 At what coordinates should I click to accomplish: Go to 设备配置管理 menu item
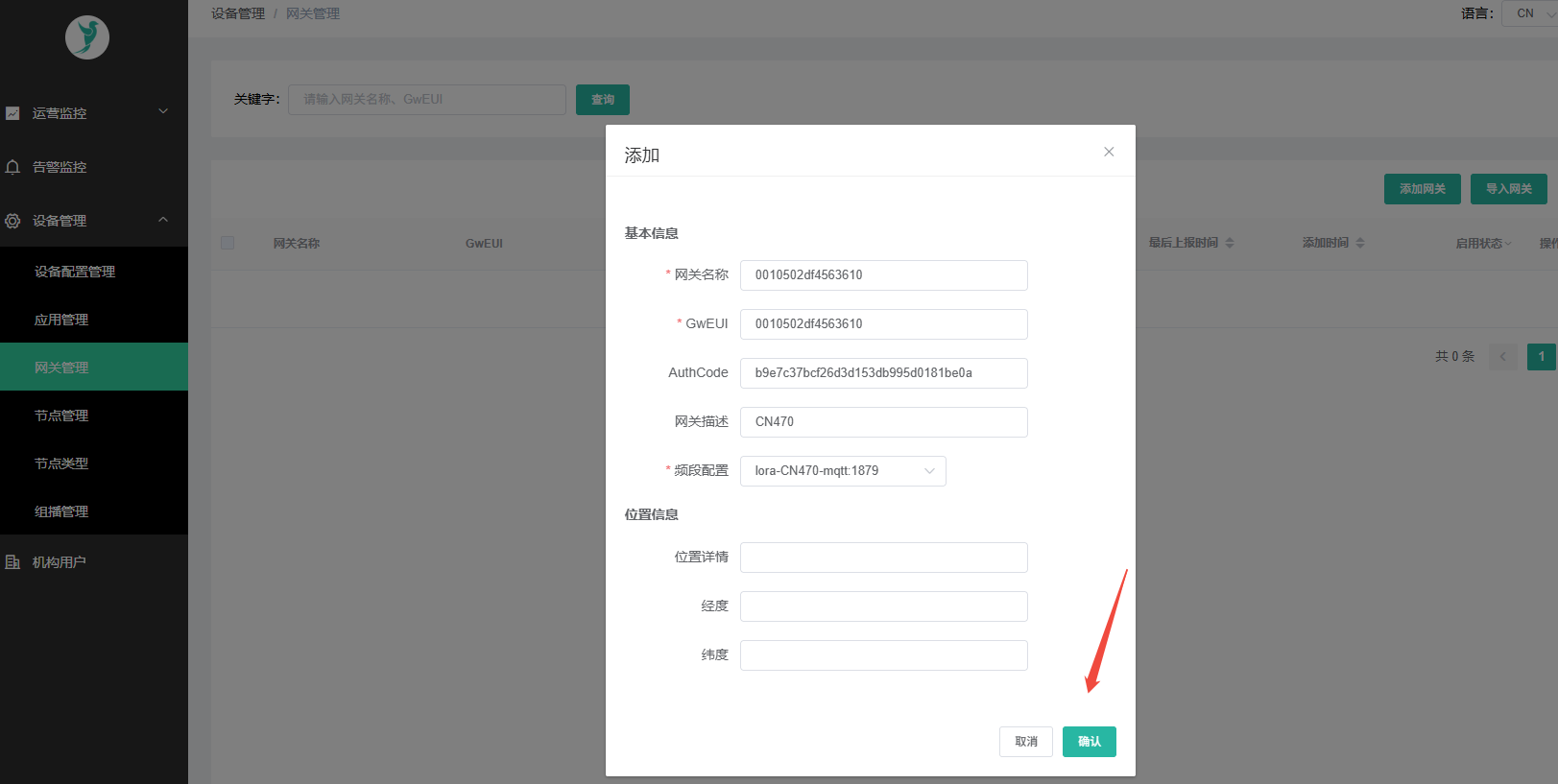coord(75,272)
